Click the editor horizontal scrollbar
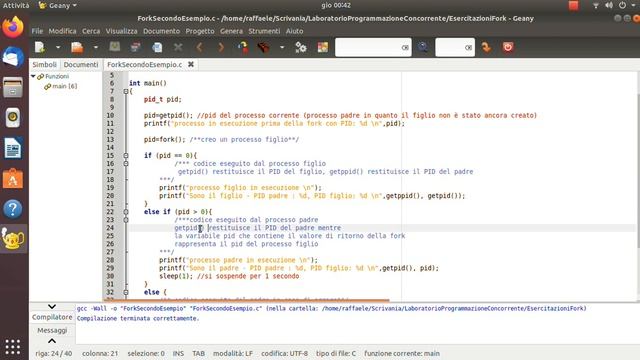This screenshot has height=360, width=640. tap(247, 300)
